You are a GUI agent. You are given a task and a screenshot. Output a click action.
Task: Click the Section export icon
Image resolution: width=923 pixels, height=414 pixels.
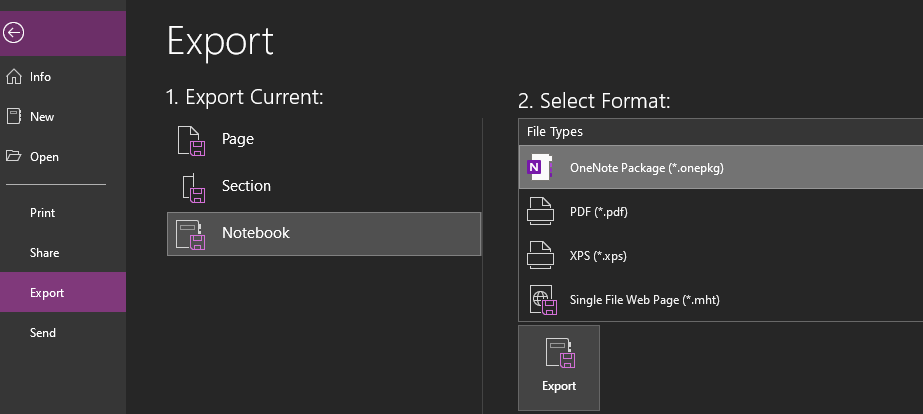click(x=191, y=187)
